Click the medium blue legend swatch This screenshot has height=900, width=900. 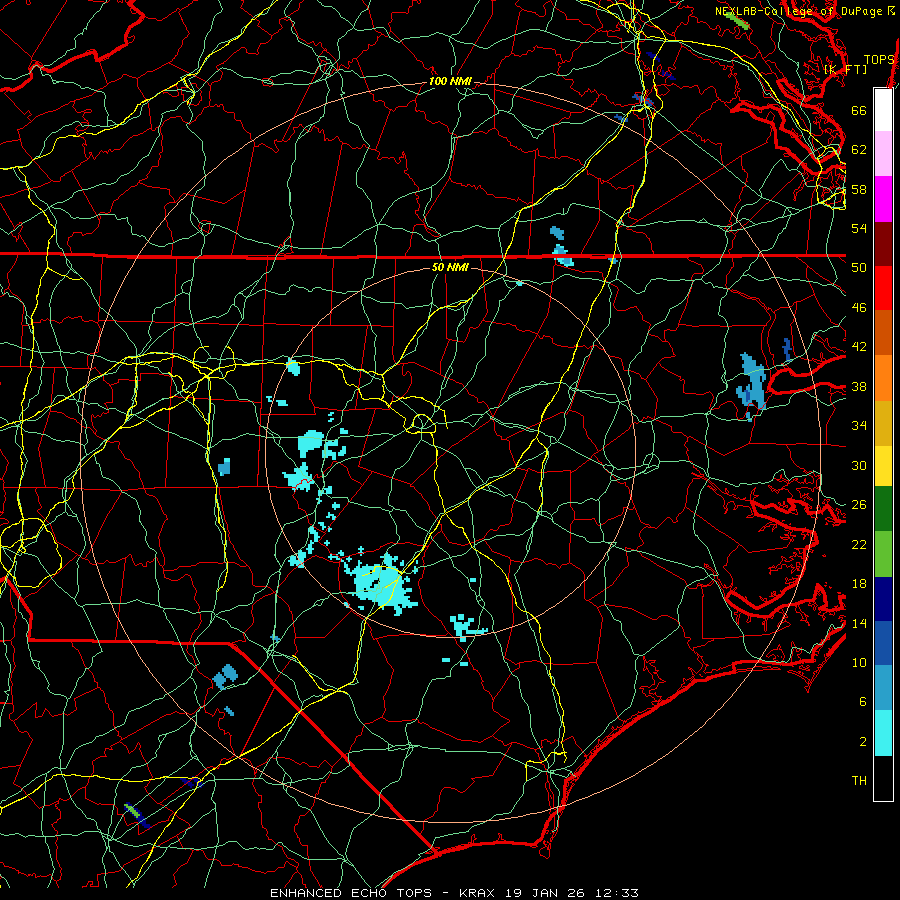883,643
